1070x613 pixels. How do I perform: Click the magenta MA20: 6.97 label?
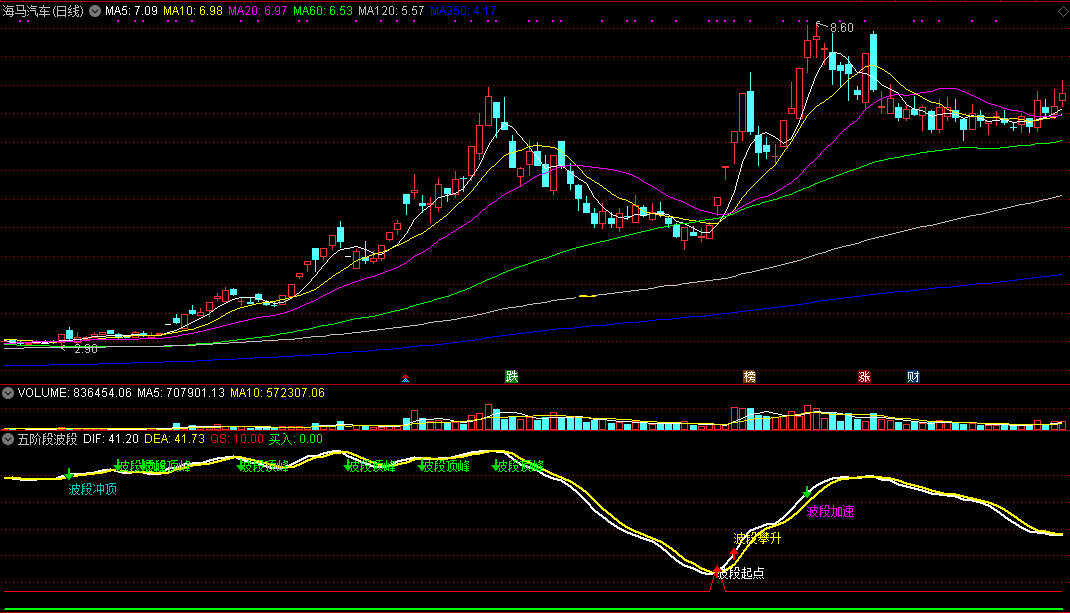point(257,11)
